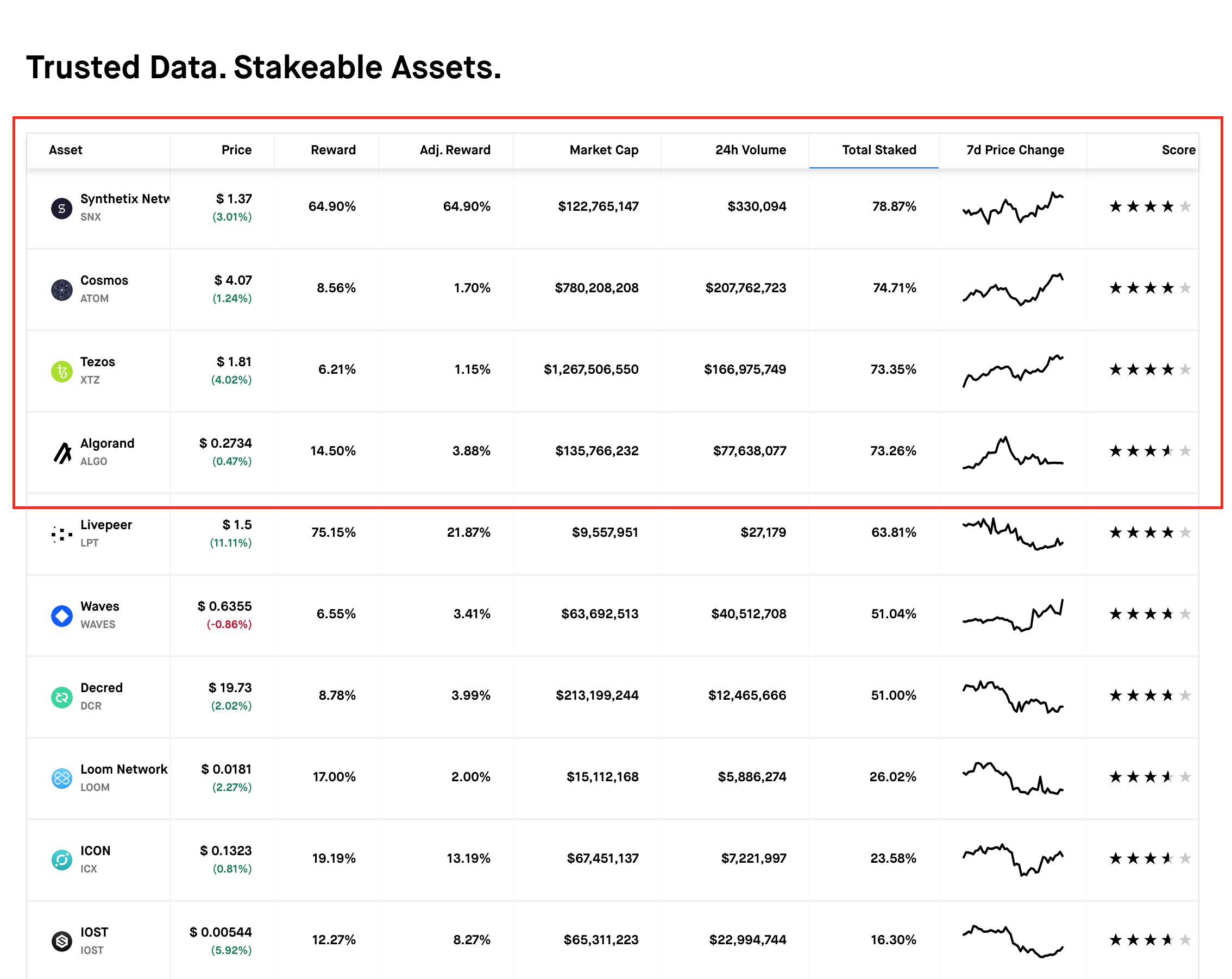Screen dimensions: 1232x979
Task: Open the Loom Network asset link
Action: point(124,769)
